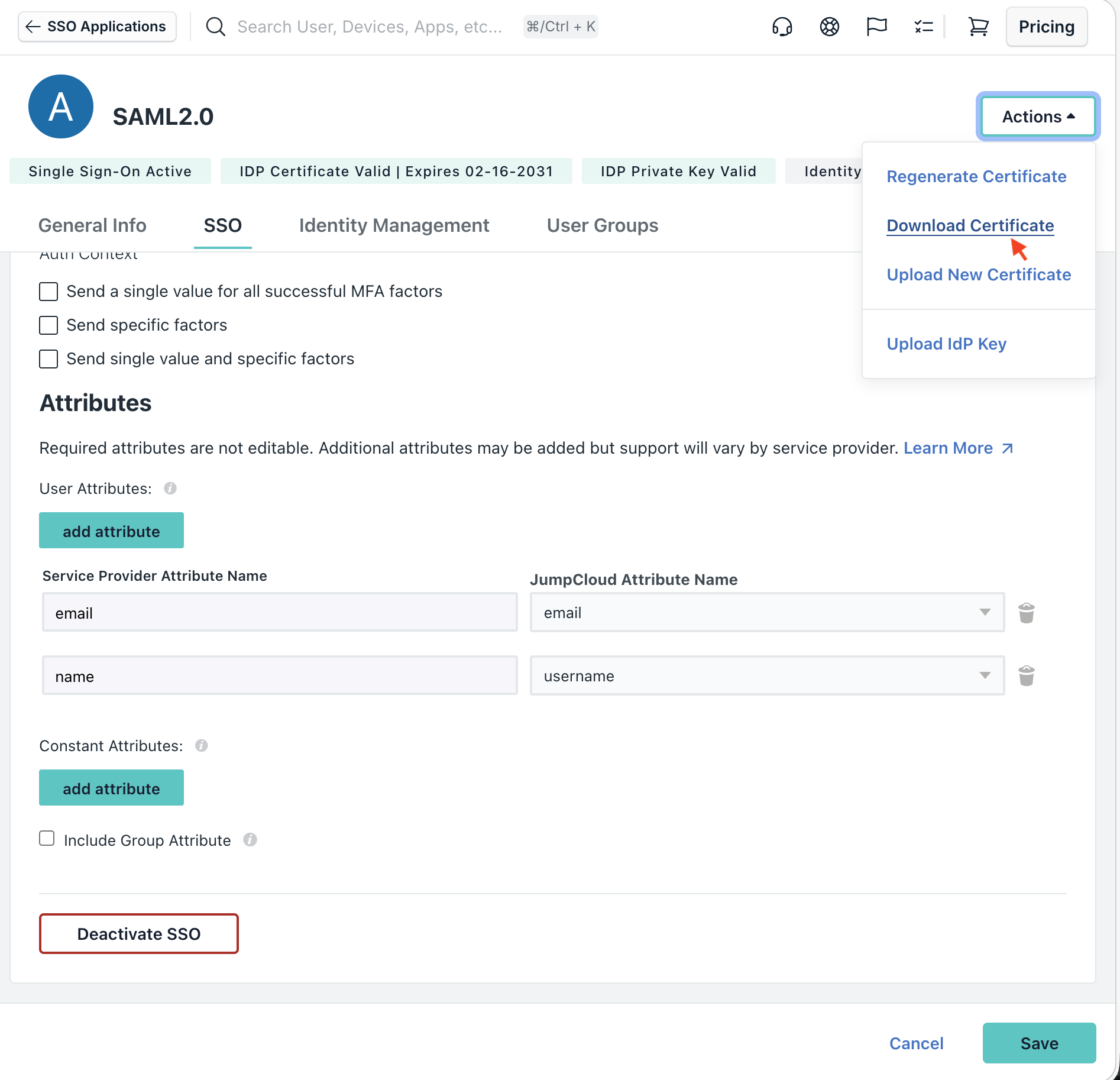Toggle Include Group Attribute checkbox

pyautogui.click(x=47, y=839)
